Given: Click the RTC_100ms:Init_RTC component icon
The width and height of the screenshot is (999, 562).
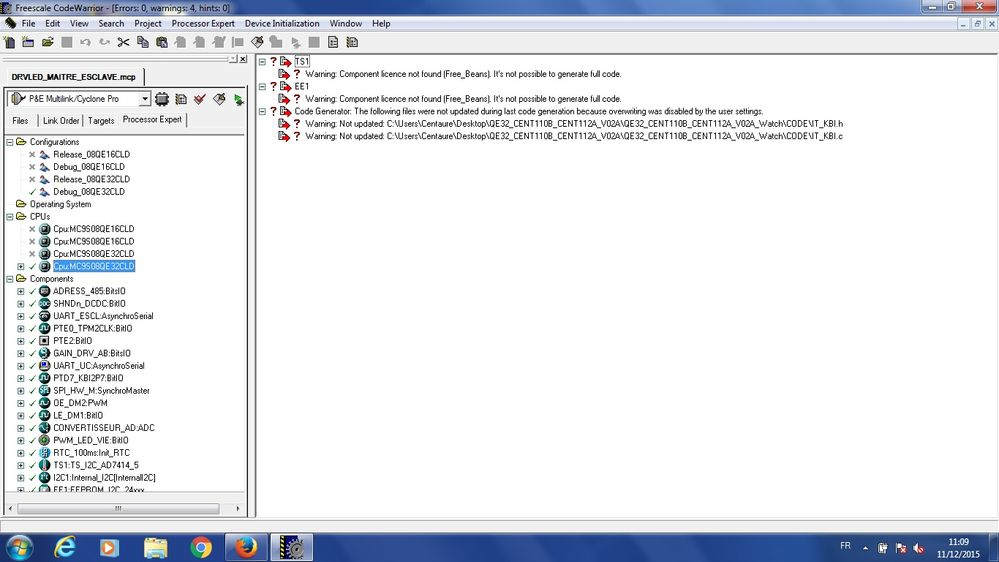Looking at the screenshot, I should pyautogui.click(x=45, y=452).
